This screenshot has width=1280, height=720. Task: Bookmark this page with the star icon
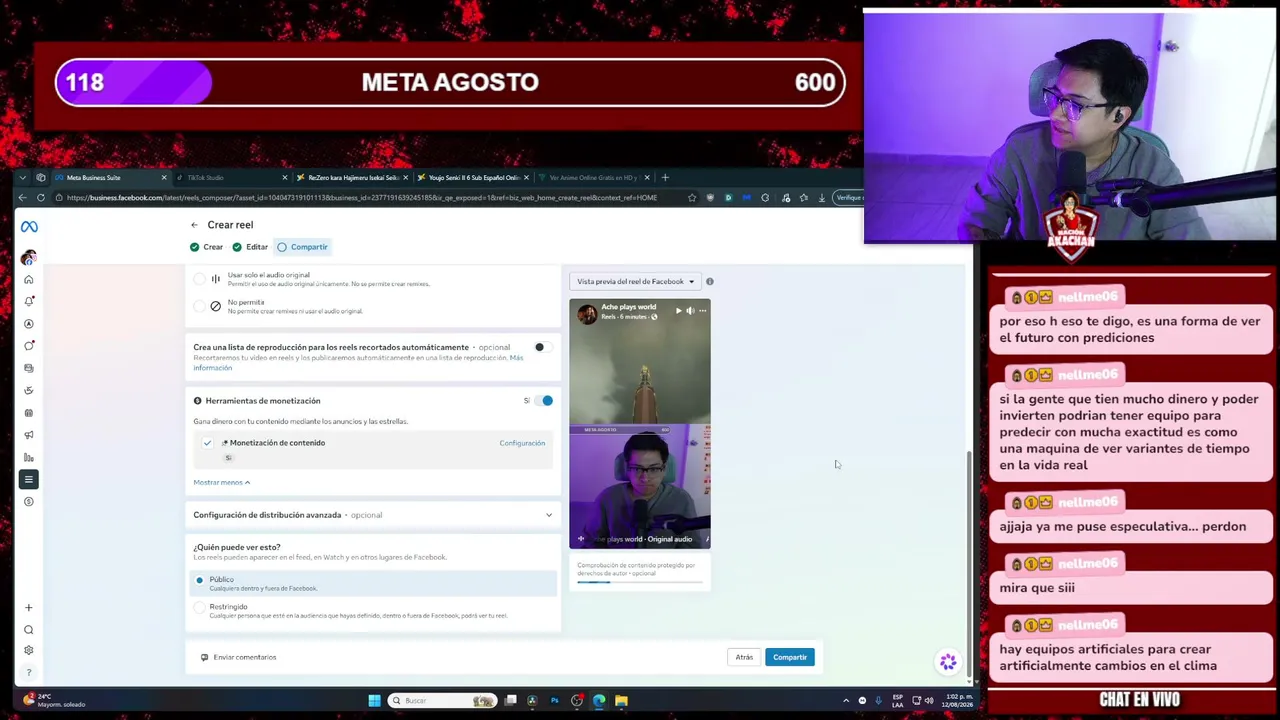click(692, 198)
